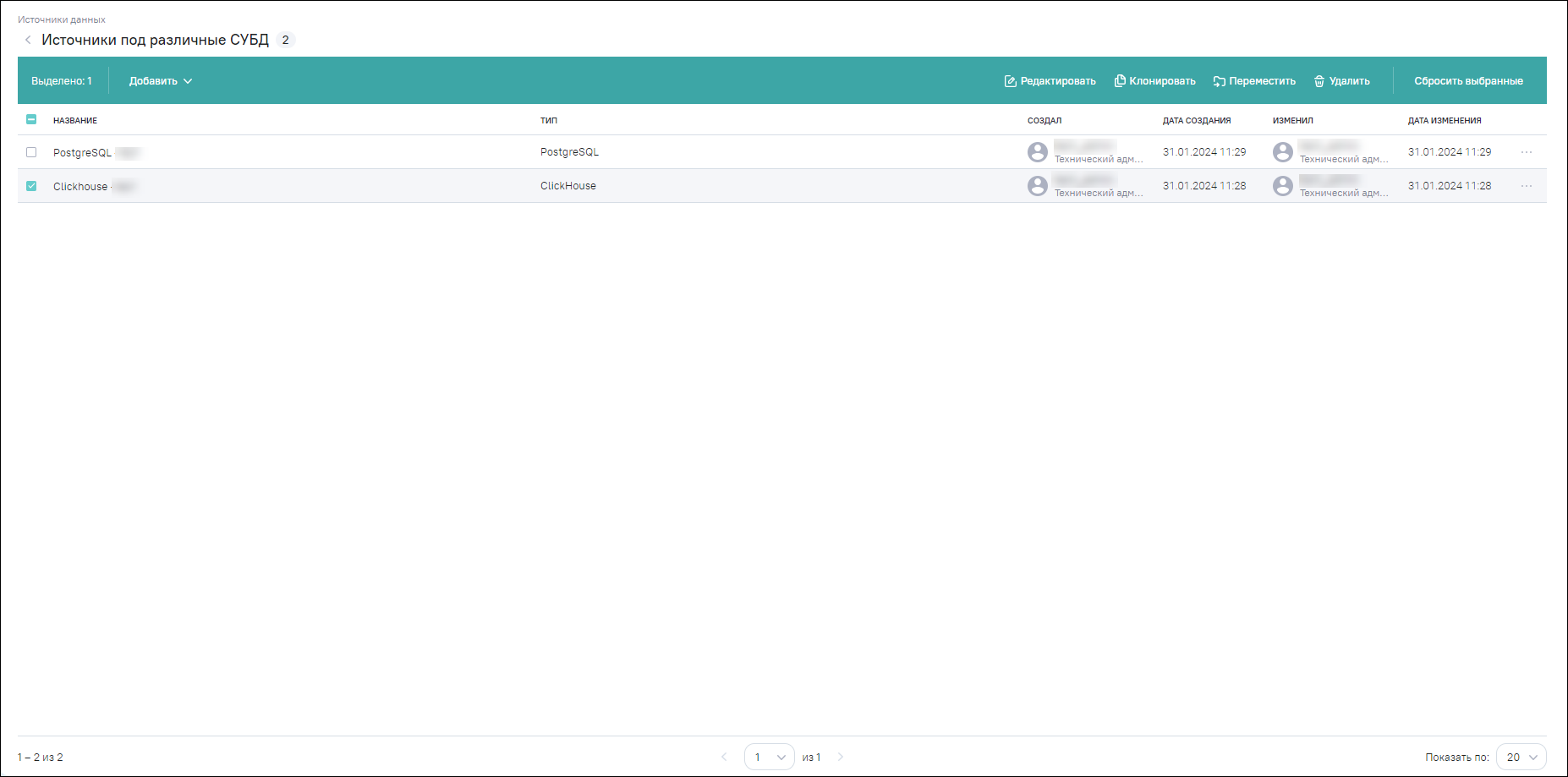Click the previous page arrow
The height and width of the screenshot is (777, 1568).
[x=724, y=757]
